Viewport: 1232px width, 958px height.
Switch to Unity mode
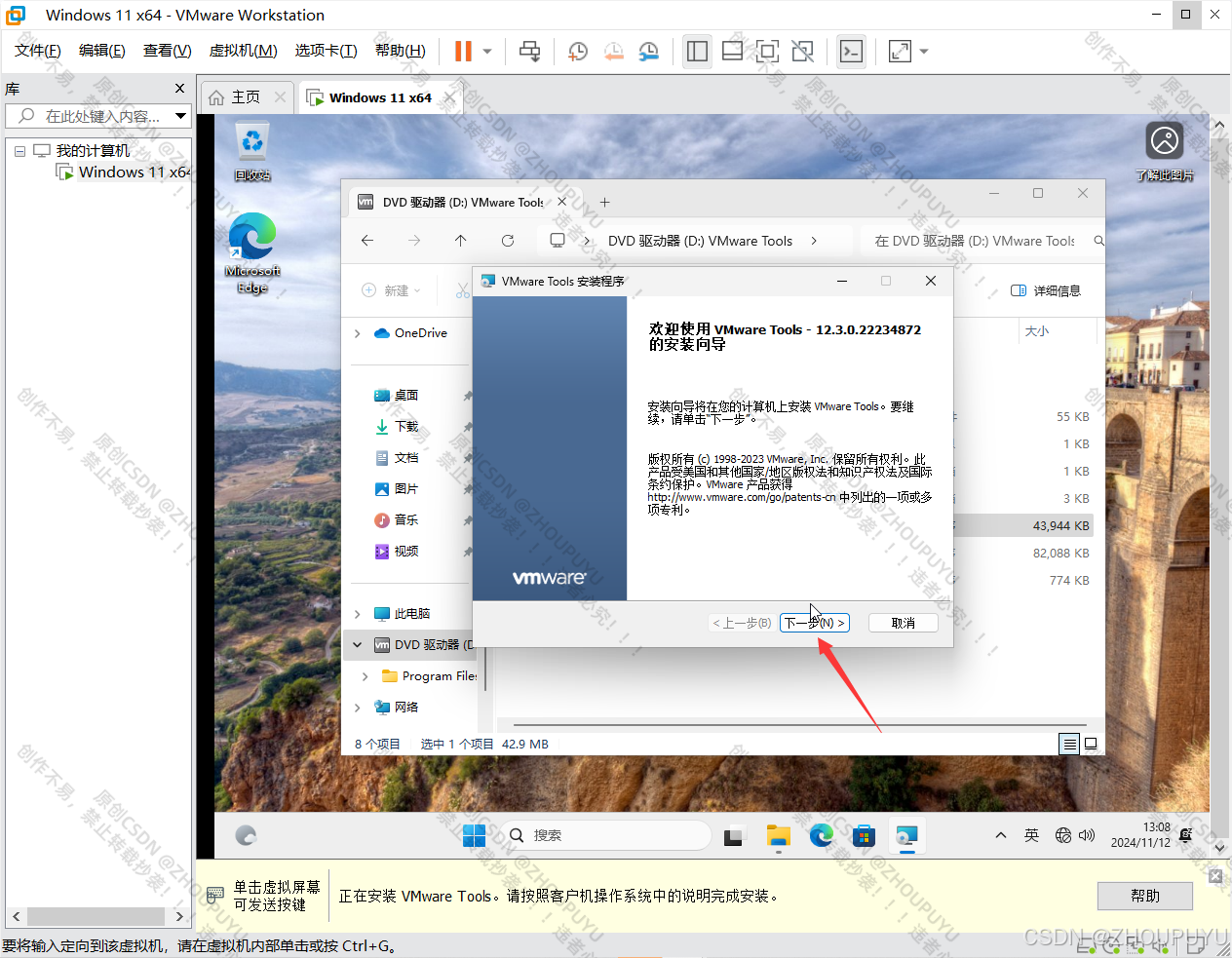[802, 51]
